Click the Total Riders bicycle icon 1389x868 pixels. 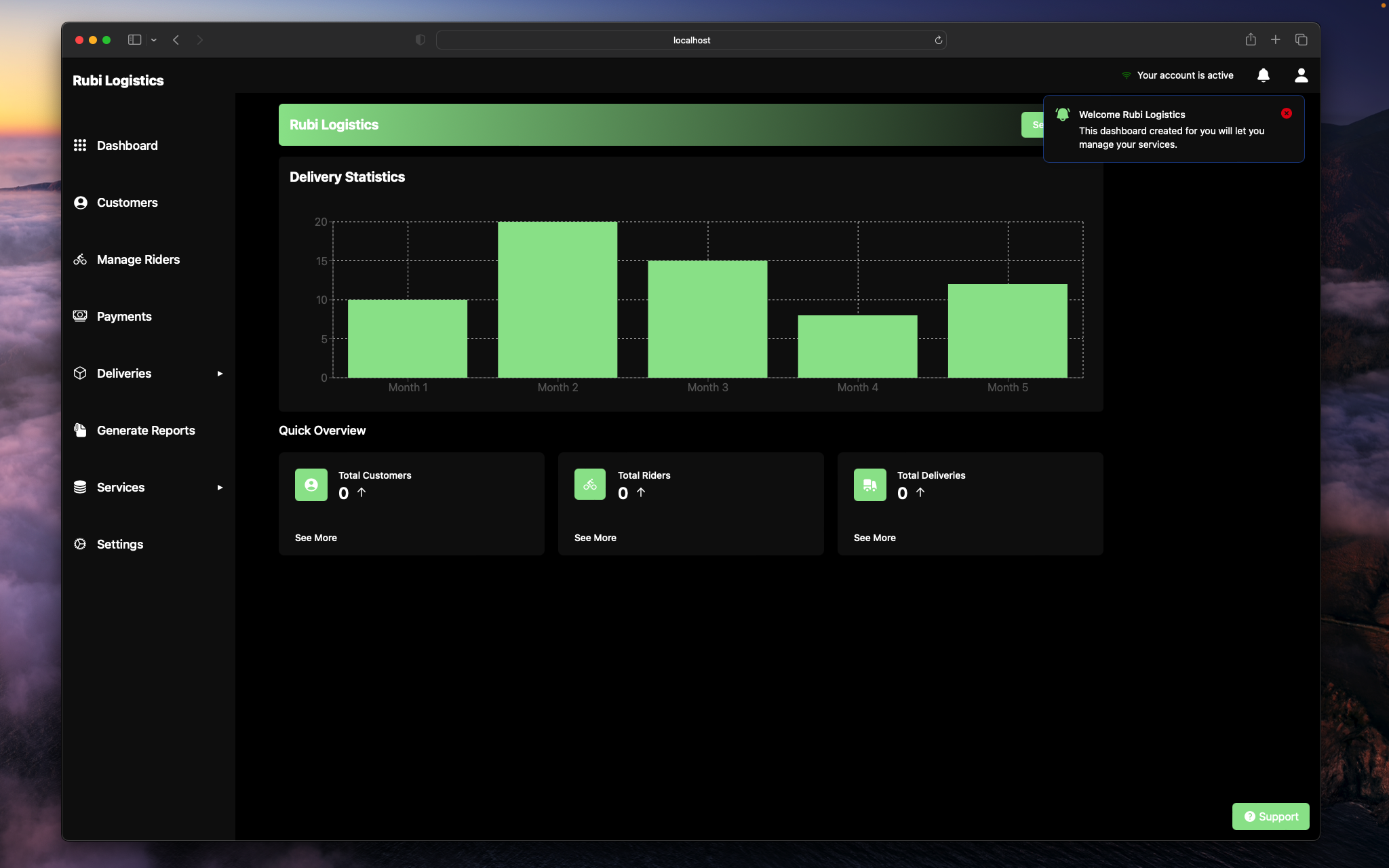pos(590,485)
